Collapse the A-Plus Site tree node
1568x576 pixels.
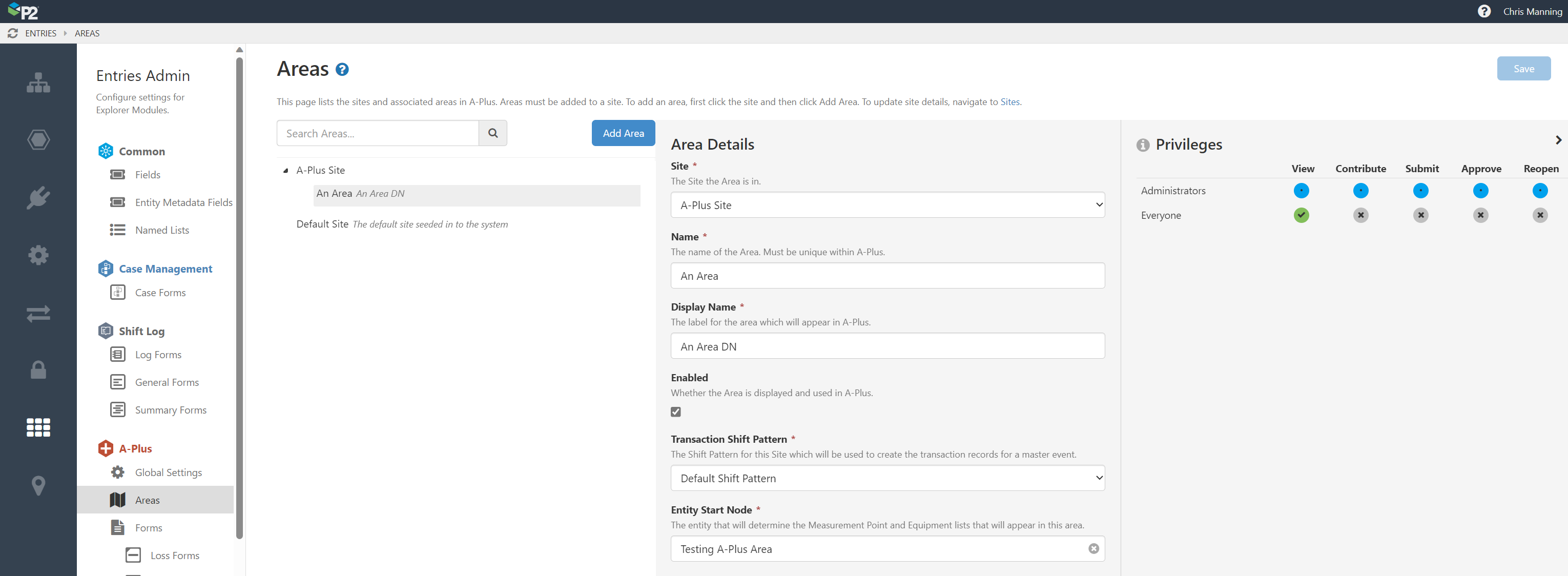[x=285, y=171]
